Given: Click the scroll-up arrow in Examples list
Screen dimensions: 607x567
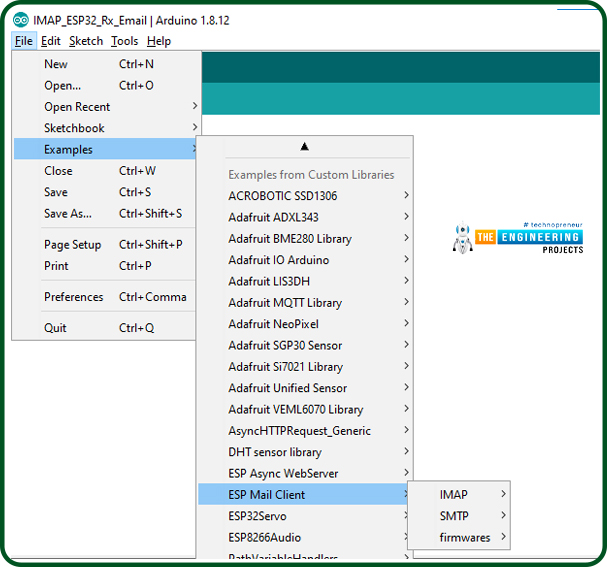Looking at the screenshot, I should click(305, 146).
